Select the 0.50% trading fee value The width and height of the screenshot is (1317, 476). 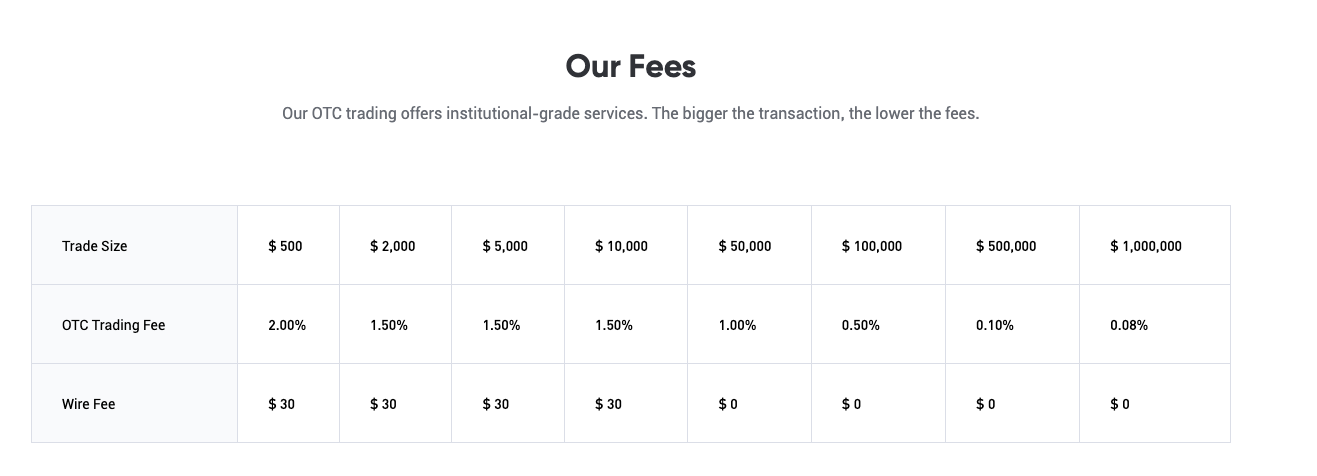(861, 325)
